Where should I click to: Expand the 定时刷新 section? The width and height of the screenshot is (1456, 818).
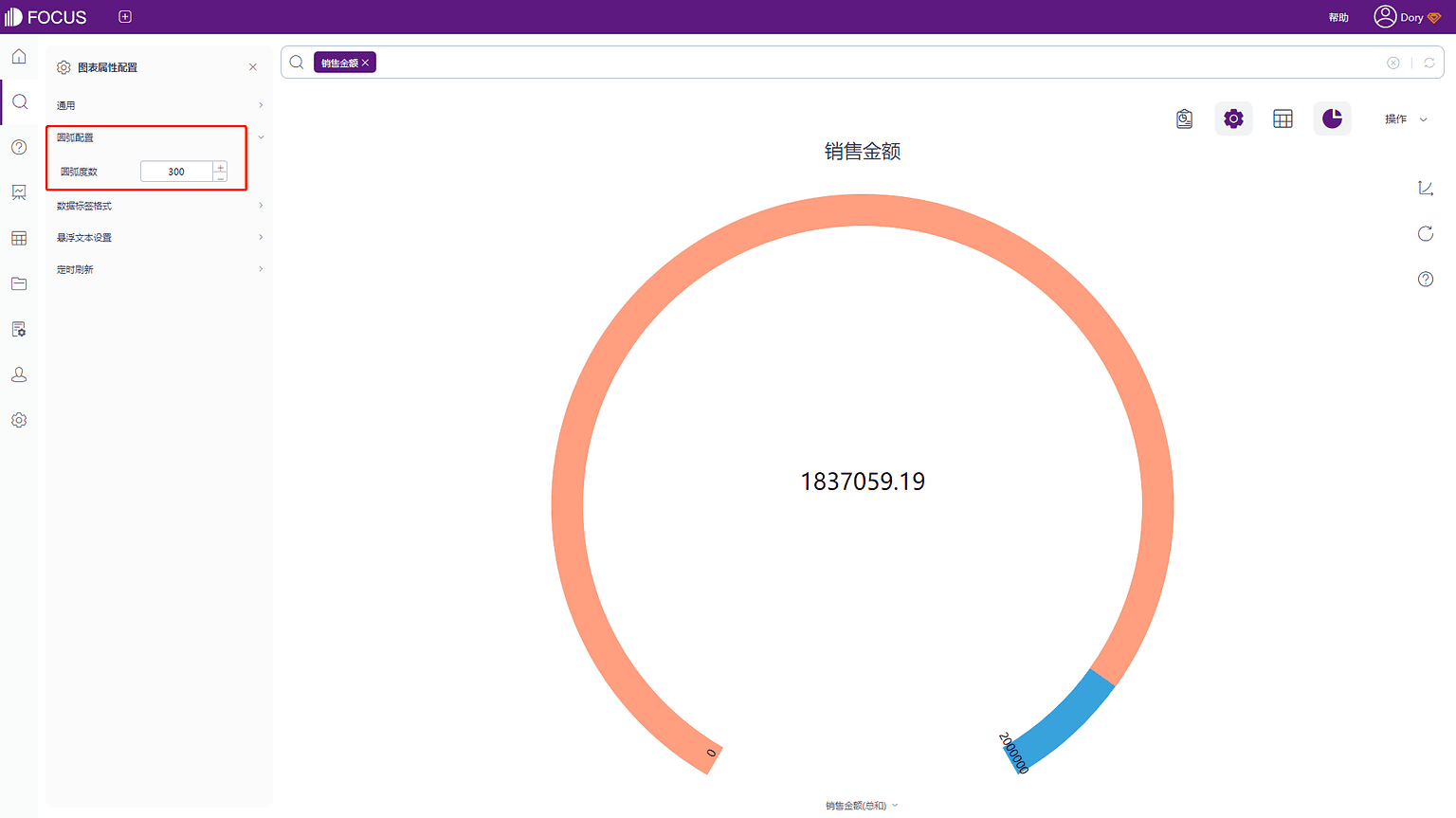159,270
